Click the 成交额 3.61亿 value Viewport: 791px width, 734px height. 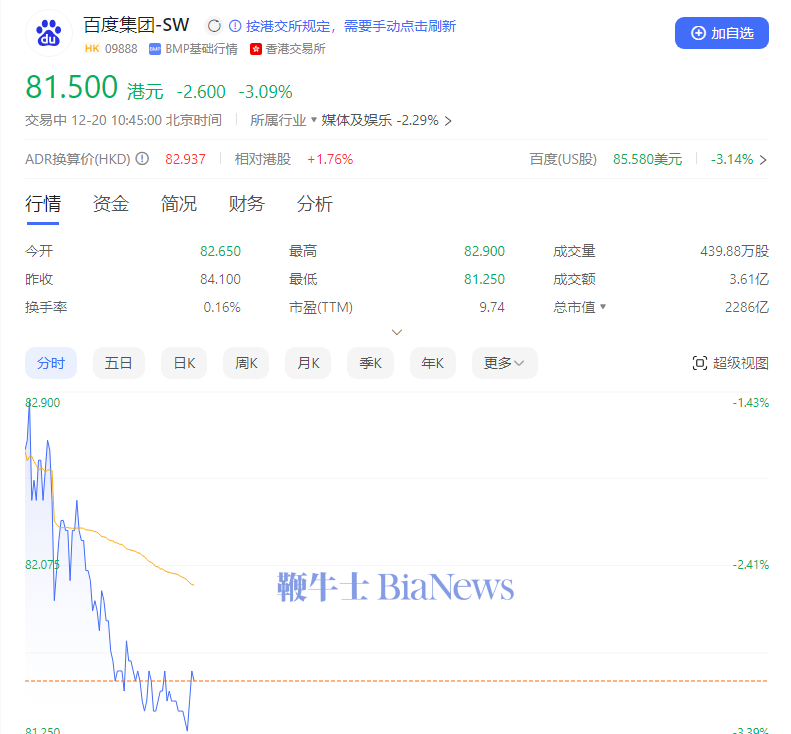[x=749, y=279]
